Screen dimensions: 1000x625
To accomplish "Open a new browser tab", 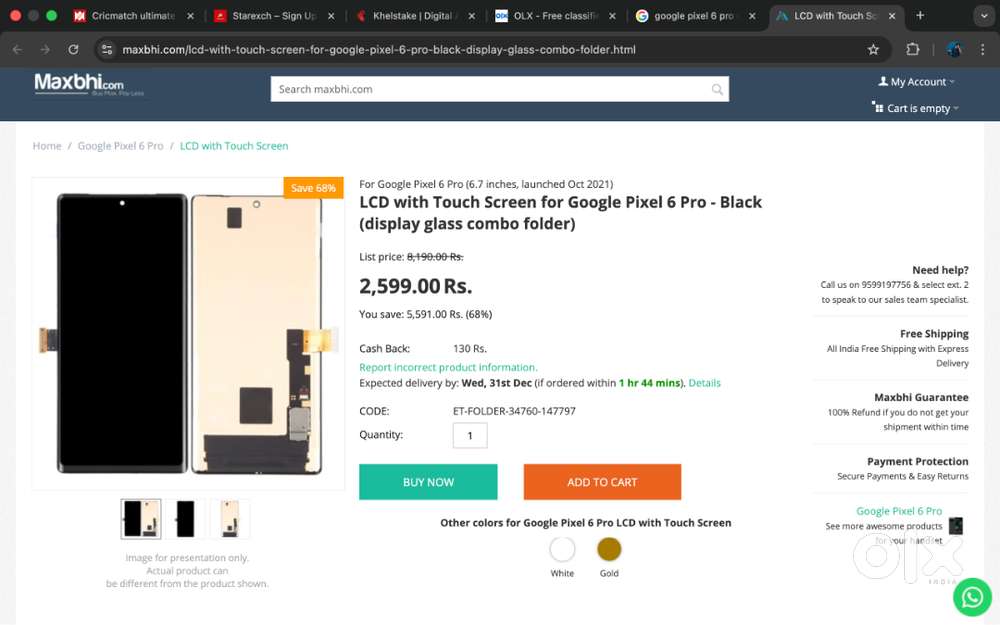I will (920, 16).
